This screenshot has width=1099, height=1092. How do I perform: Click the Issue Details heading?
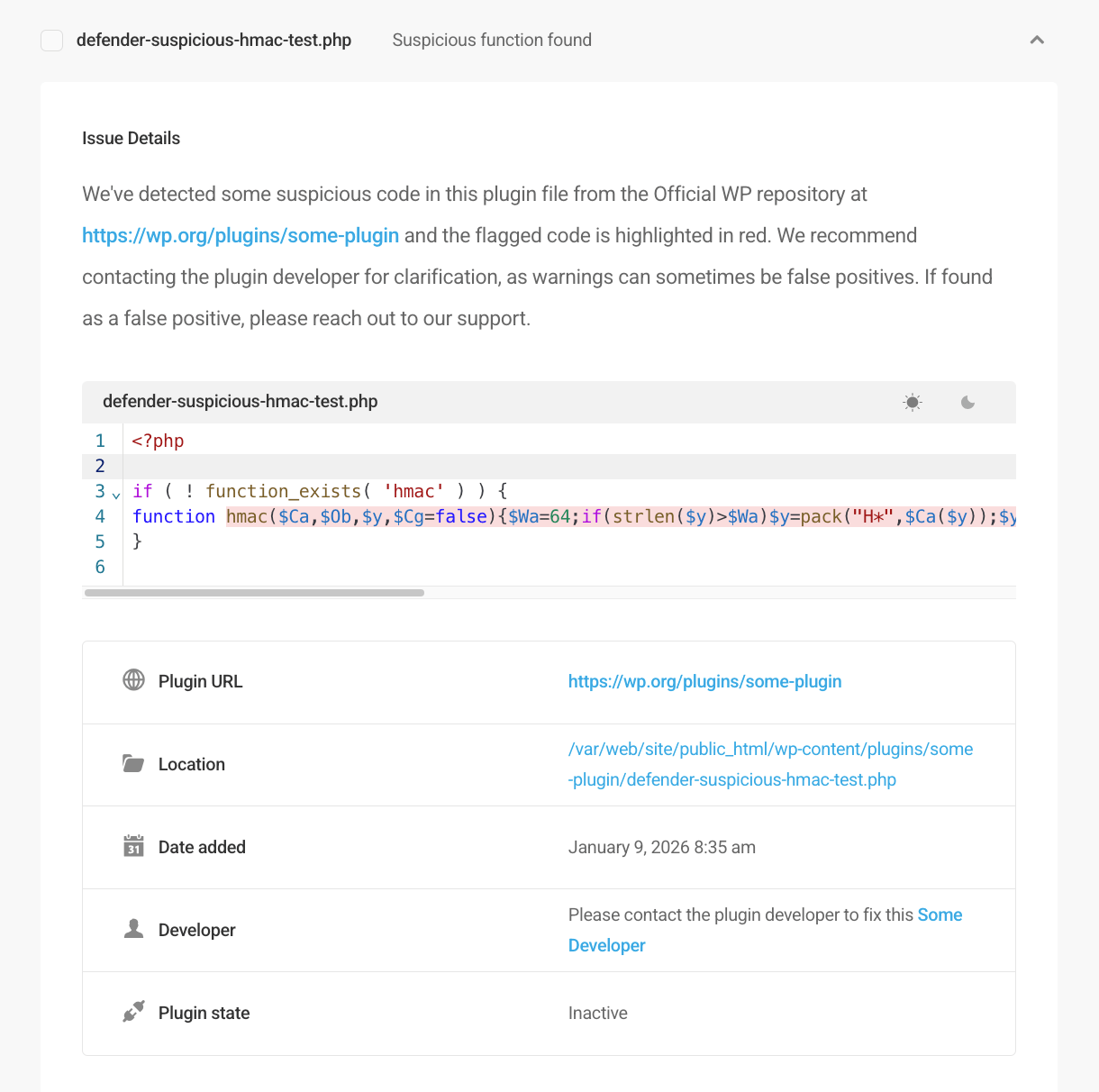pyautogui.click(x=131, y=138)
